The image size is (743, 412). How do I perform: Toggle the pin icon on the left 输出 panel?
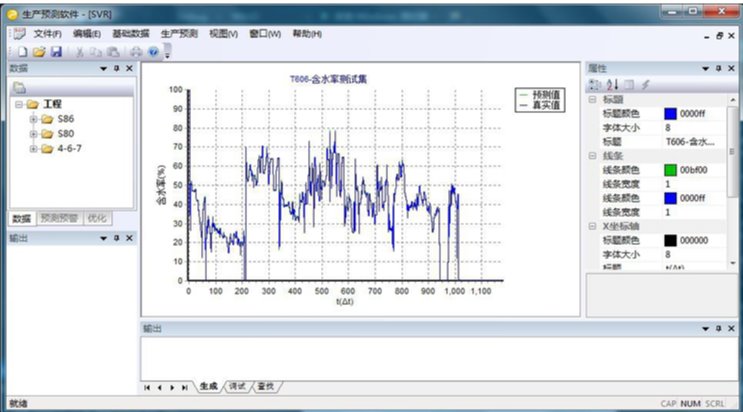pyautogui.click(x=115, y=238)
